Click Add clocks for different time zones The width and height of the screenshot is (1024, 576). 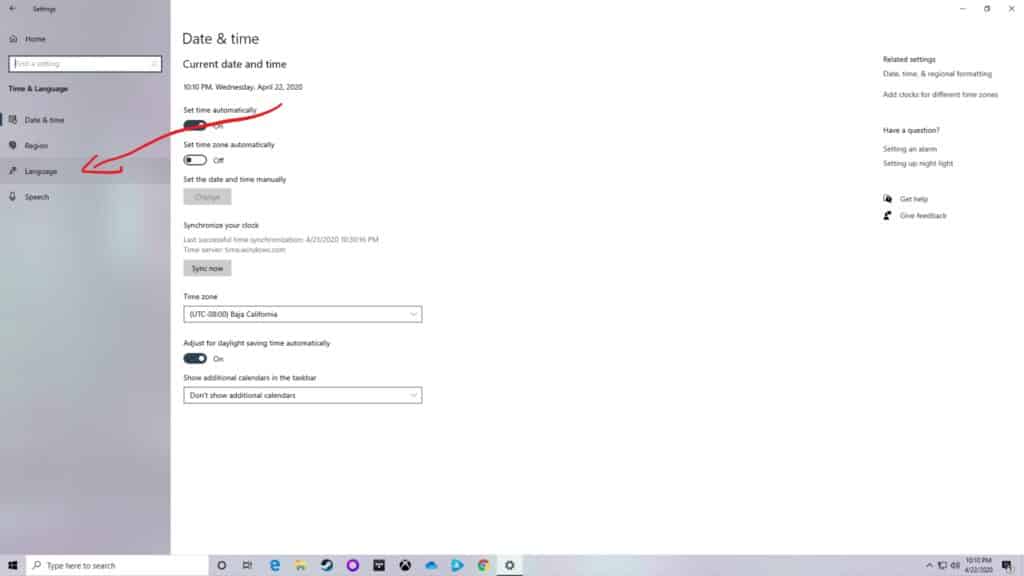pyautogui.click(x=940, y=94)
